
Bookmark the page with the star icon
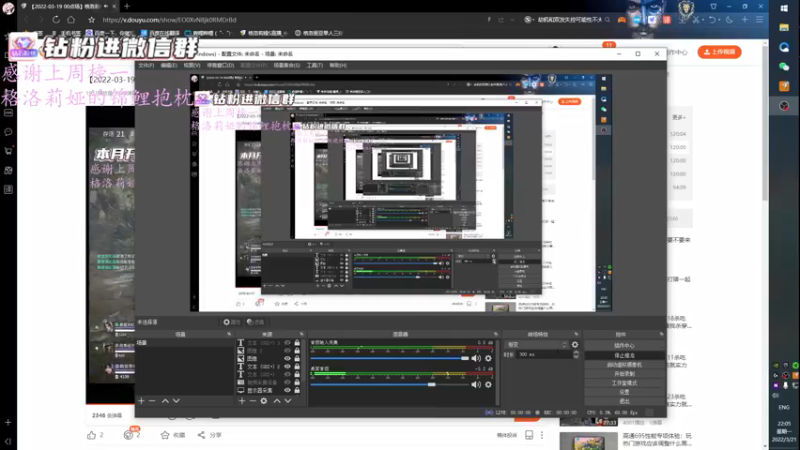(x=91, y=19)
